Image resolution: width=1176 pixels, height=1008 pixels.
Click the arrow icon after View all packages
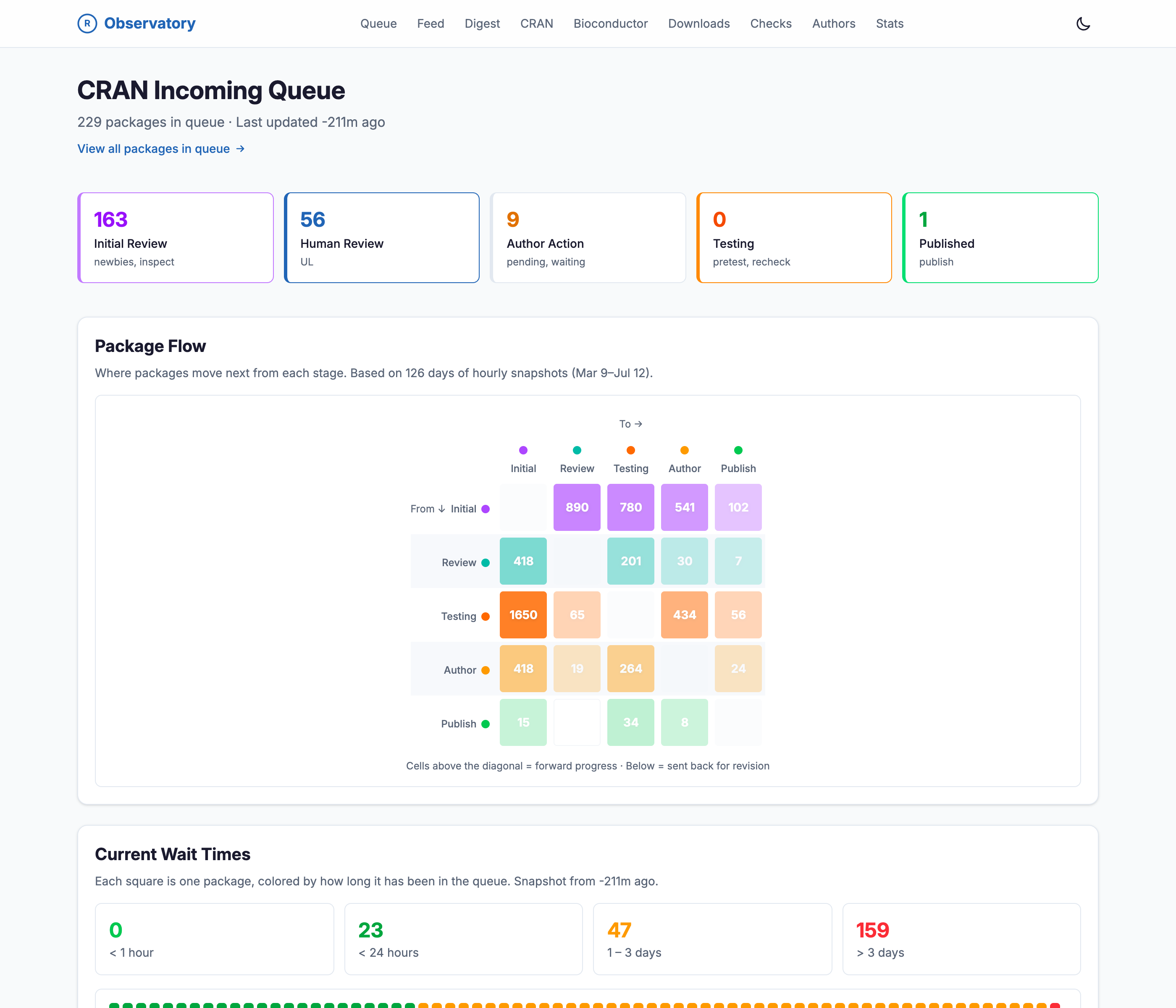coord(240,149)
